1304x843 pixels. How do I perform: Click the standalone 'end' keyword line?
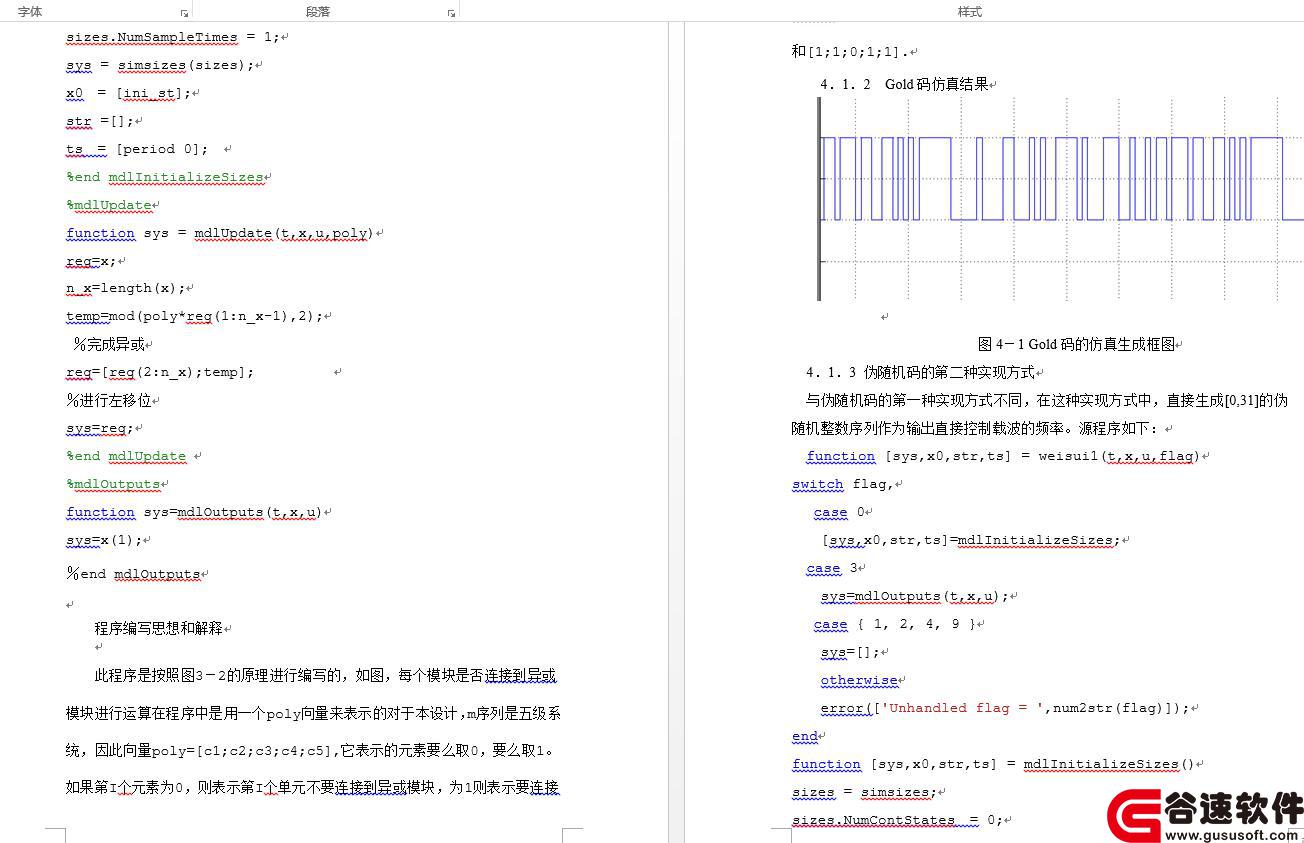click(x=804, y=736)
